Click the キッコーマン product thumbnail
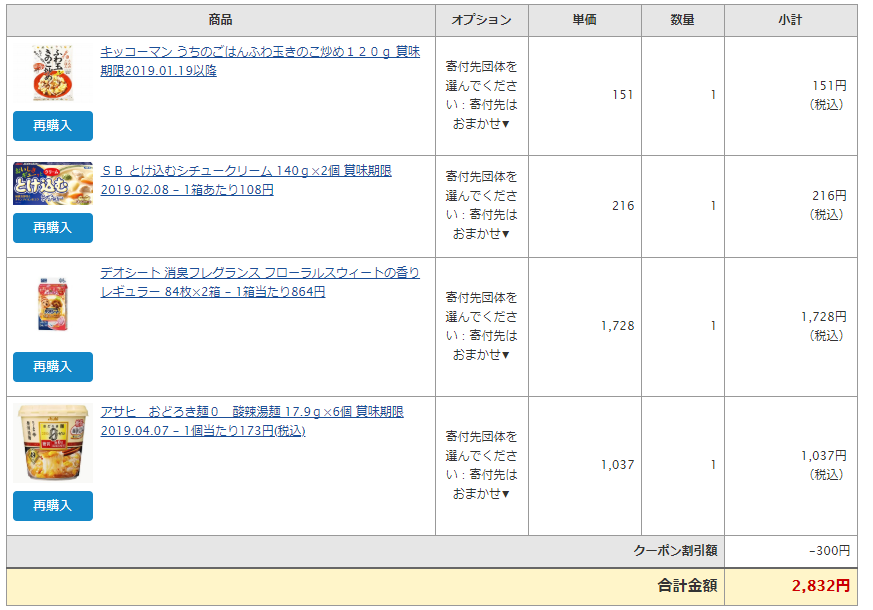Image resolution: width=873 pixels, height=610 pixels. pos(53,73)
